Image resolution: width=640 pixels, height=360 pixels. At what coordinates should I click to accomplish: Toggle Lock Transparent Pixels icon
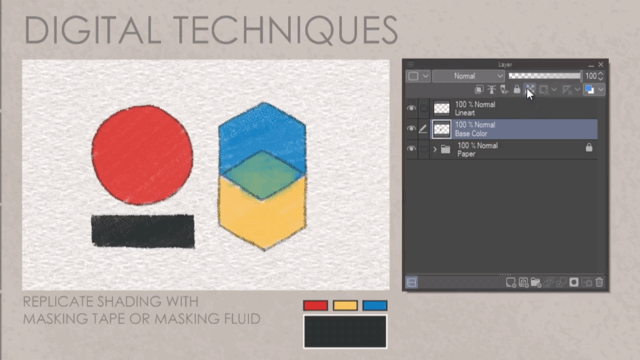coord(529,89)
